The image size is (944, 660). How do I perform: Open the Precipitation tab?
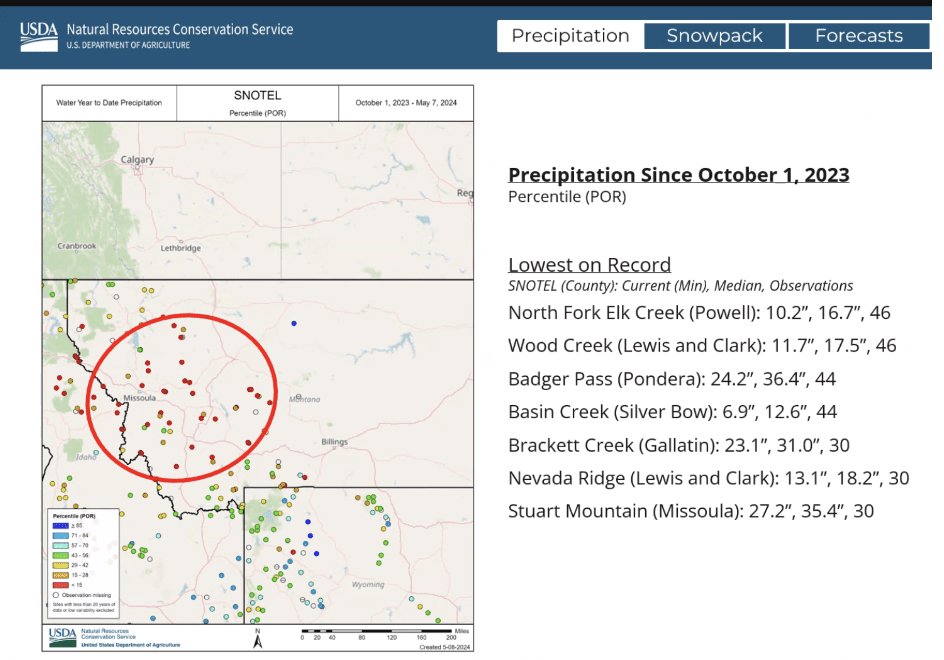point(570,36)
